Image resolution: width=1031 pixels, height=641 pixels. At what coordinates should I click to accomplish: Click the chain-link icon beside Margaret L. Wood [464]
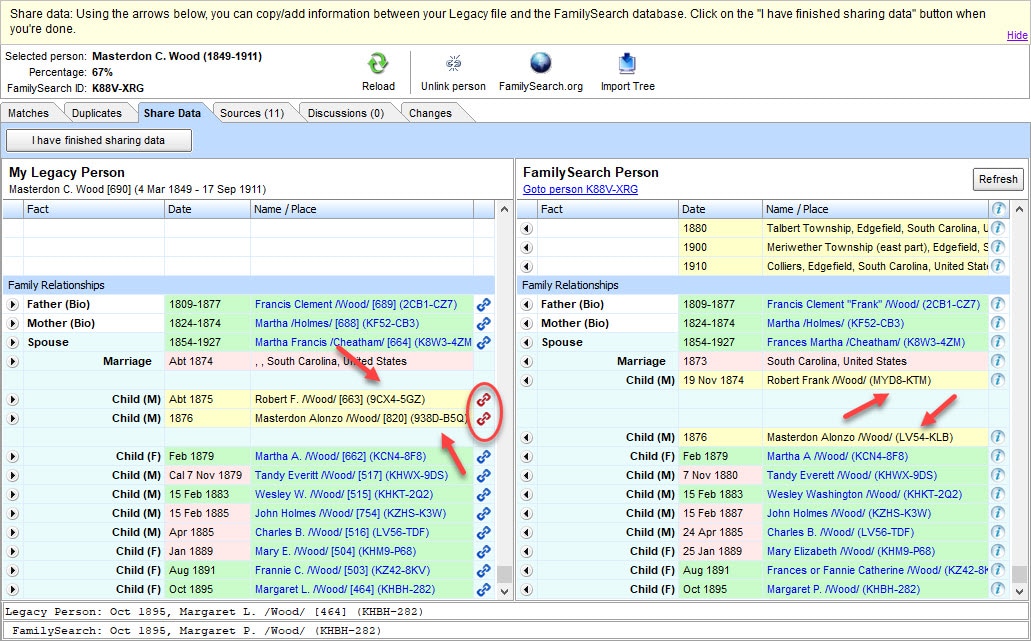click(x=483, y=590)
